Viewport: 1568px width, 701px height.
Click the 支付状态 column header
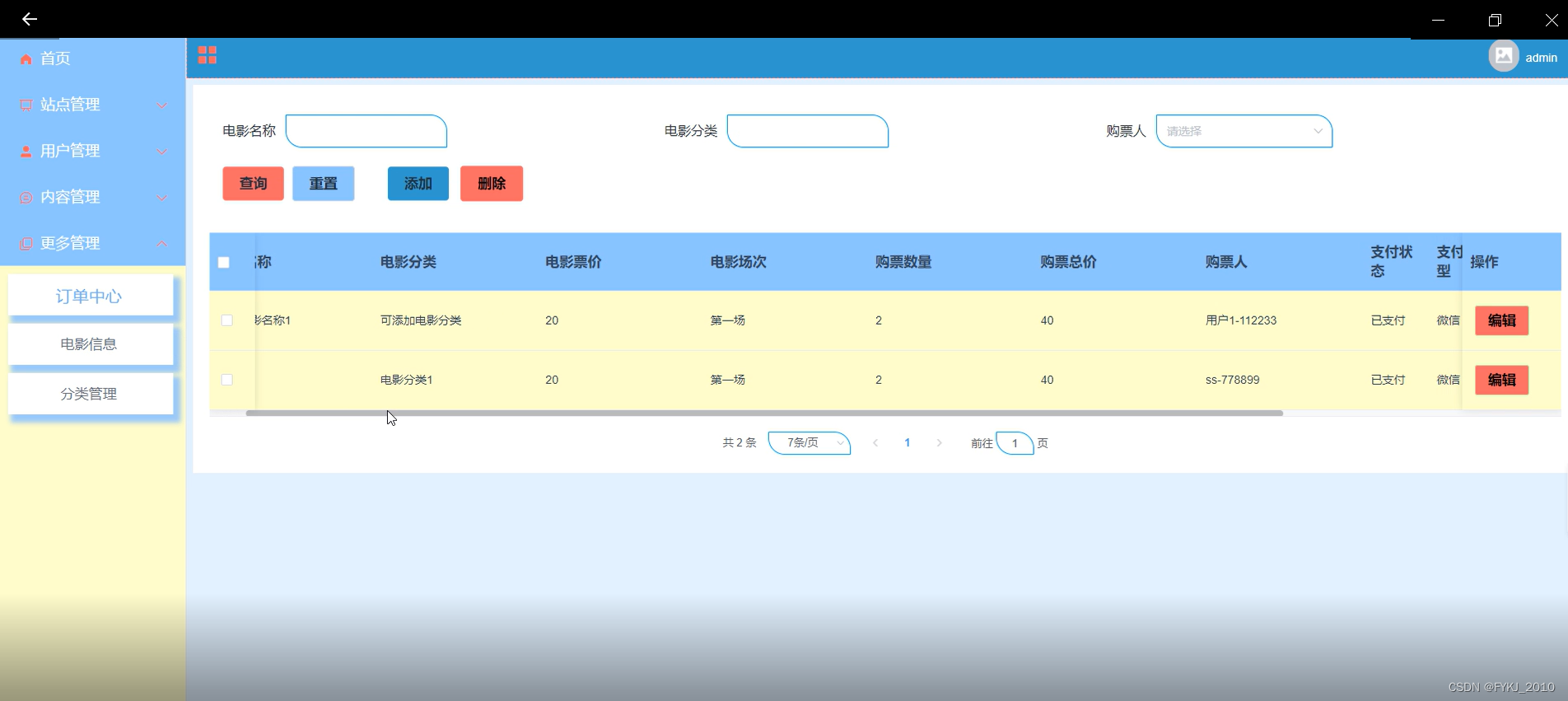pyautogui.click(x=1392, y=262)
